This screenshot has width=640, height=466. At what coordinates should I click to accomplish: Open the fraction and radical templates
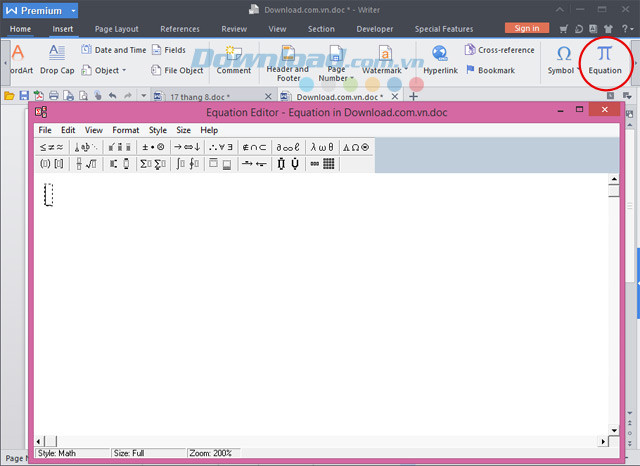[86, 164]
